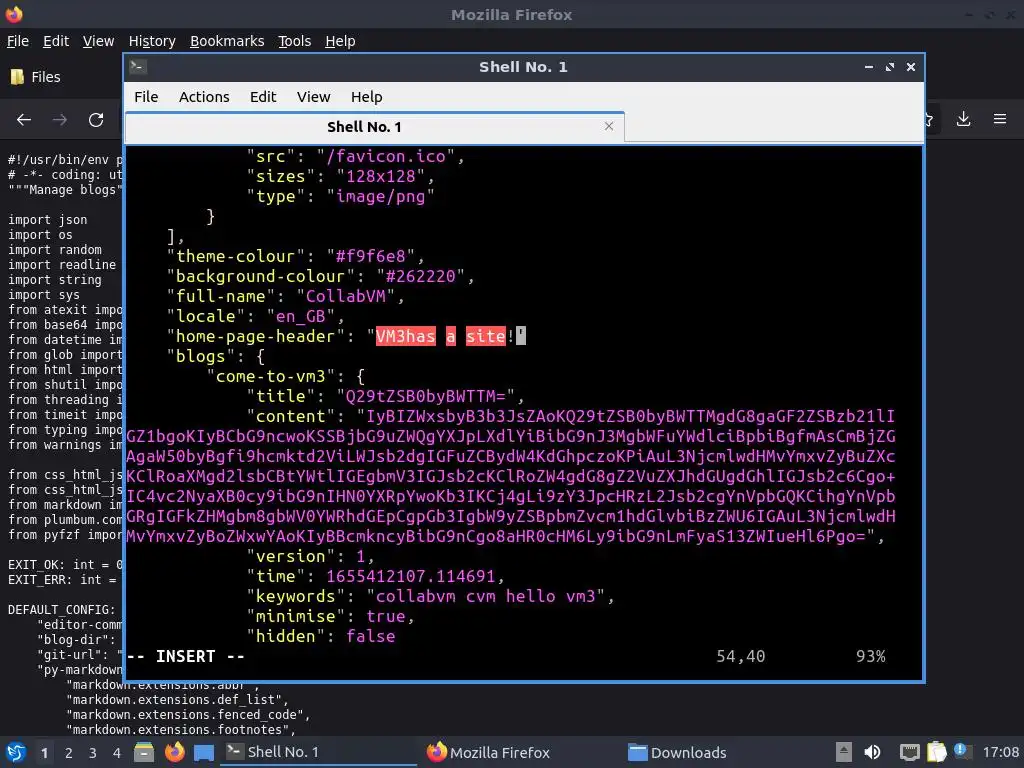Click the highlighted word "site" in vim
1024x768 pixels.
[485, 336]
